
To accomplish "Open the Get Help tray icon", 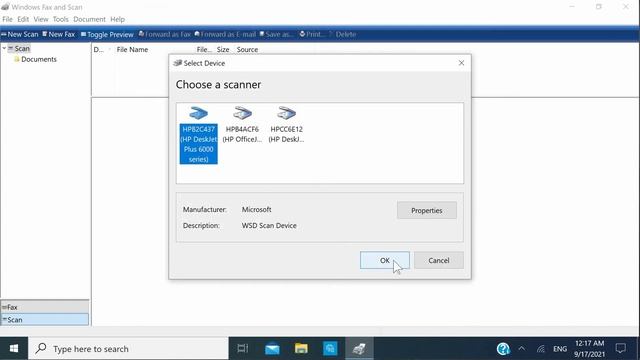I will pyautogui.click(x=503, y=349).
